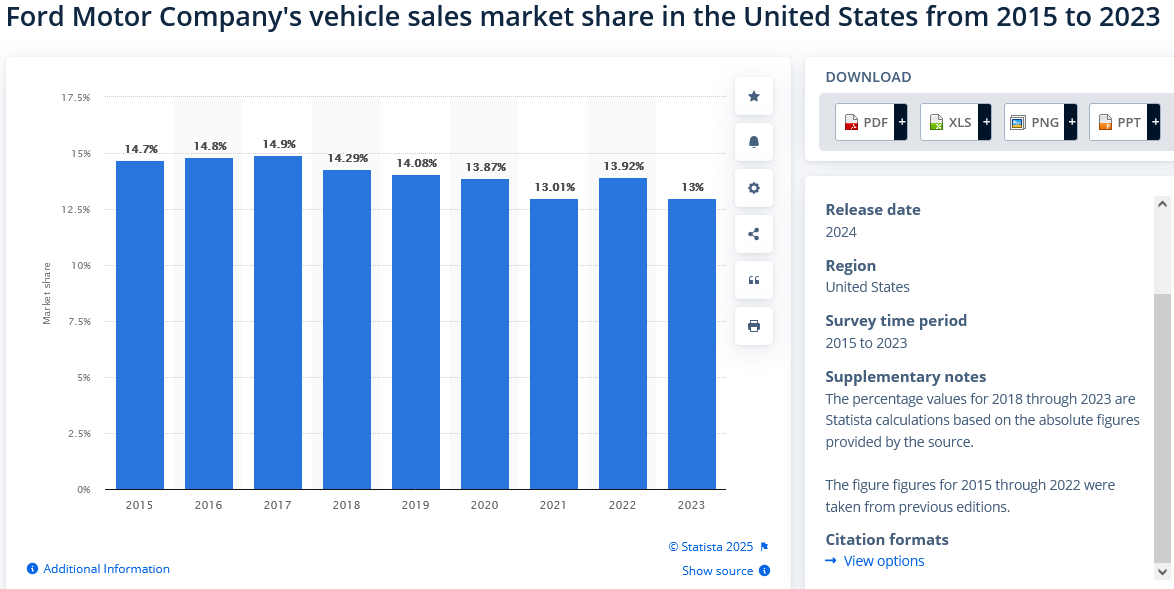Click the 2015 bar labeled 14.7%
Screen dimensions: 1174x589
point(140,325)
